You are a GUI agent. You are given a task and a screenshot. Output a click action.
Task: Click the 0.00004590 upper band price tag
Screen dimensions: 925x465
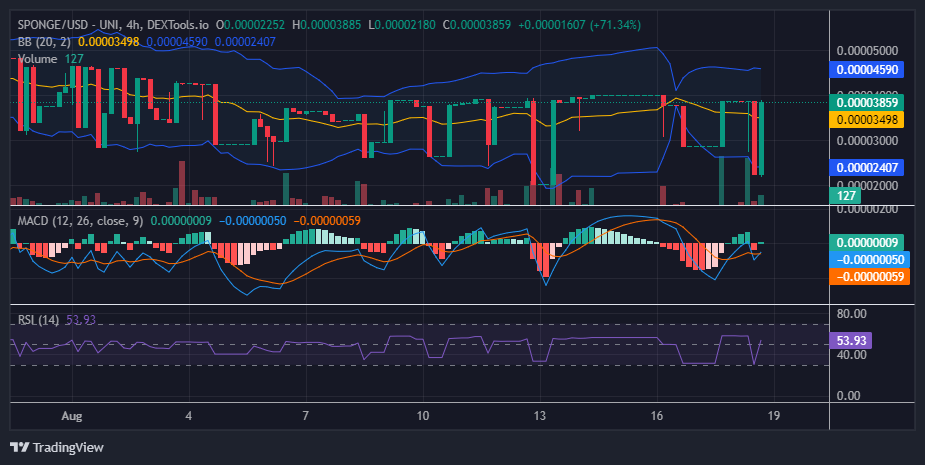867,70
